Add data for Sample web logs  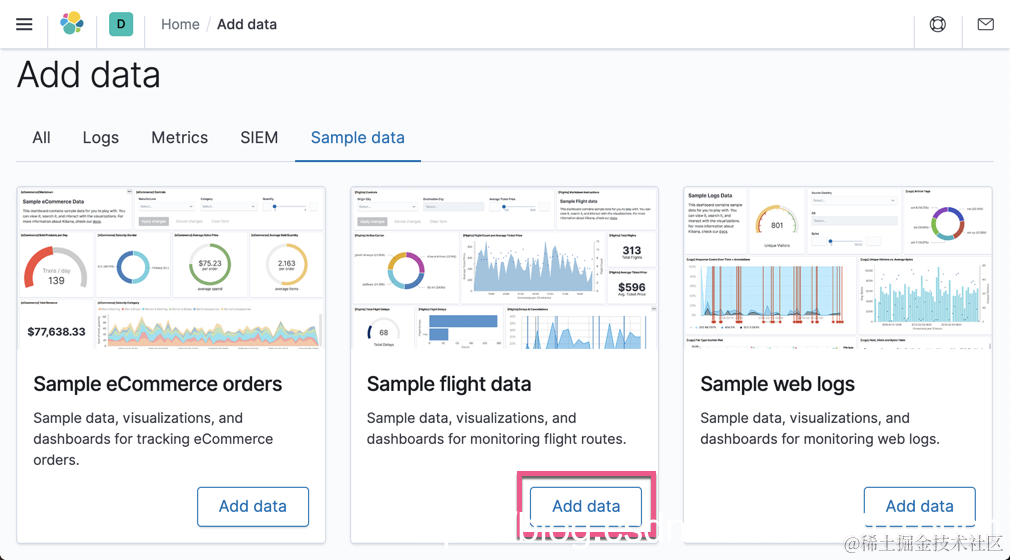point(919,506)
